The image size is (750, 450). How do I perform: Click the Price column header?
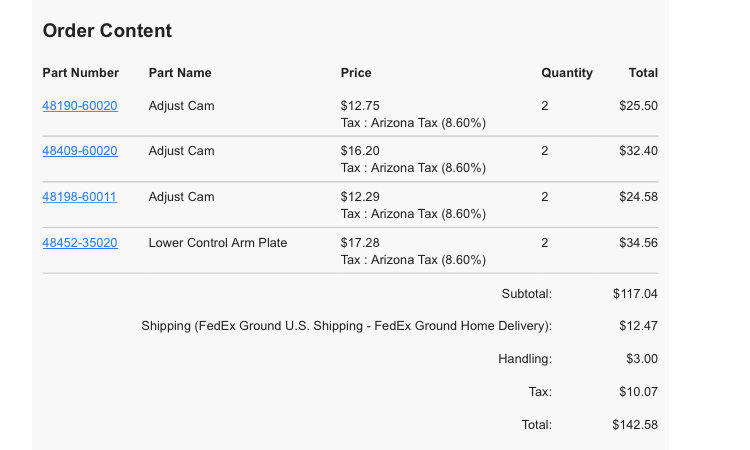click(356, 73)
